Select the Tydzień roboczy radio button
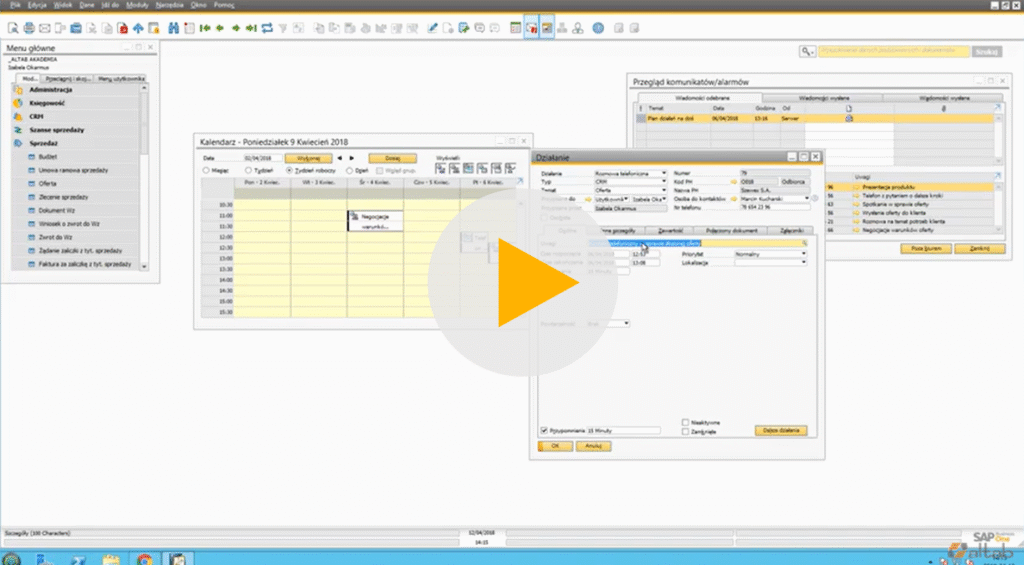This screenshot has width=1024, height=565. (x=289, y=170)
